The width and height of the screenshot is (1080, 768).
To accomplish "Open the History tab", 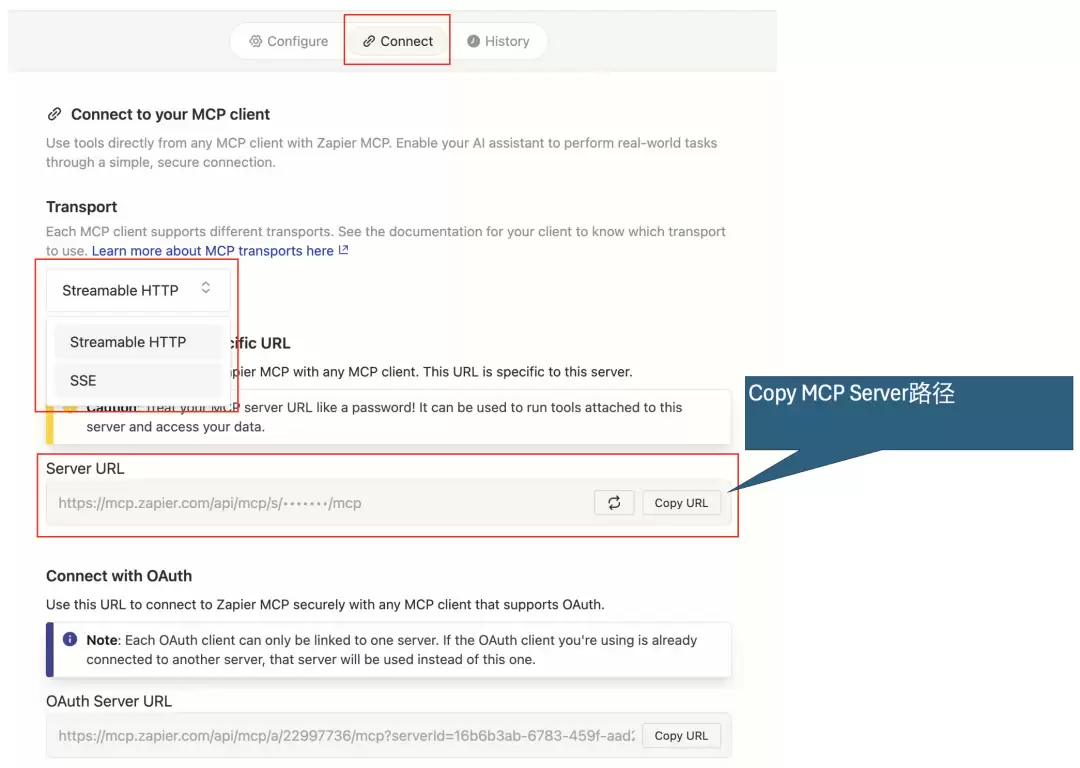I will 498,41.
